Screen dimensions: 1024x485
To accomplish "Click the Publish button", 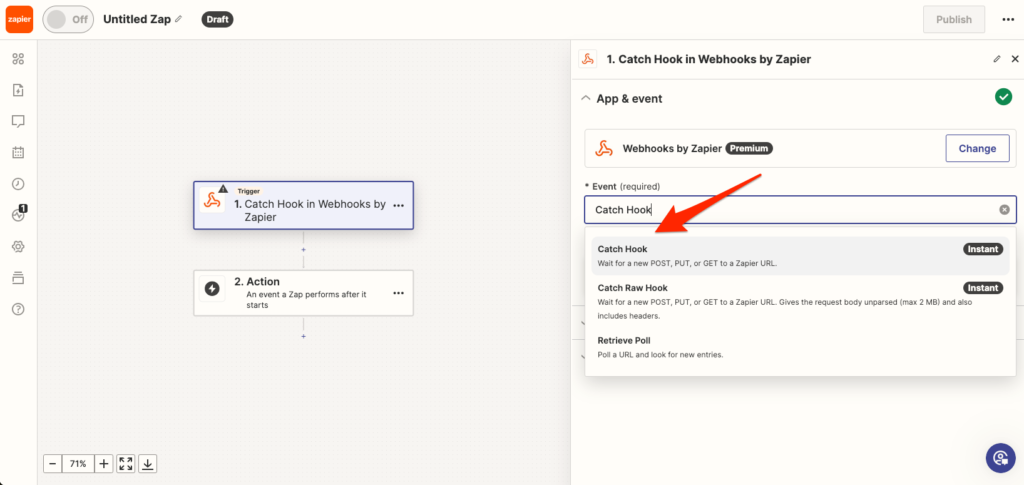I will coord(953,19).
